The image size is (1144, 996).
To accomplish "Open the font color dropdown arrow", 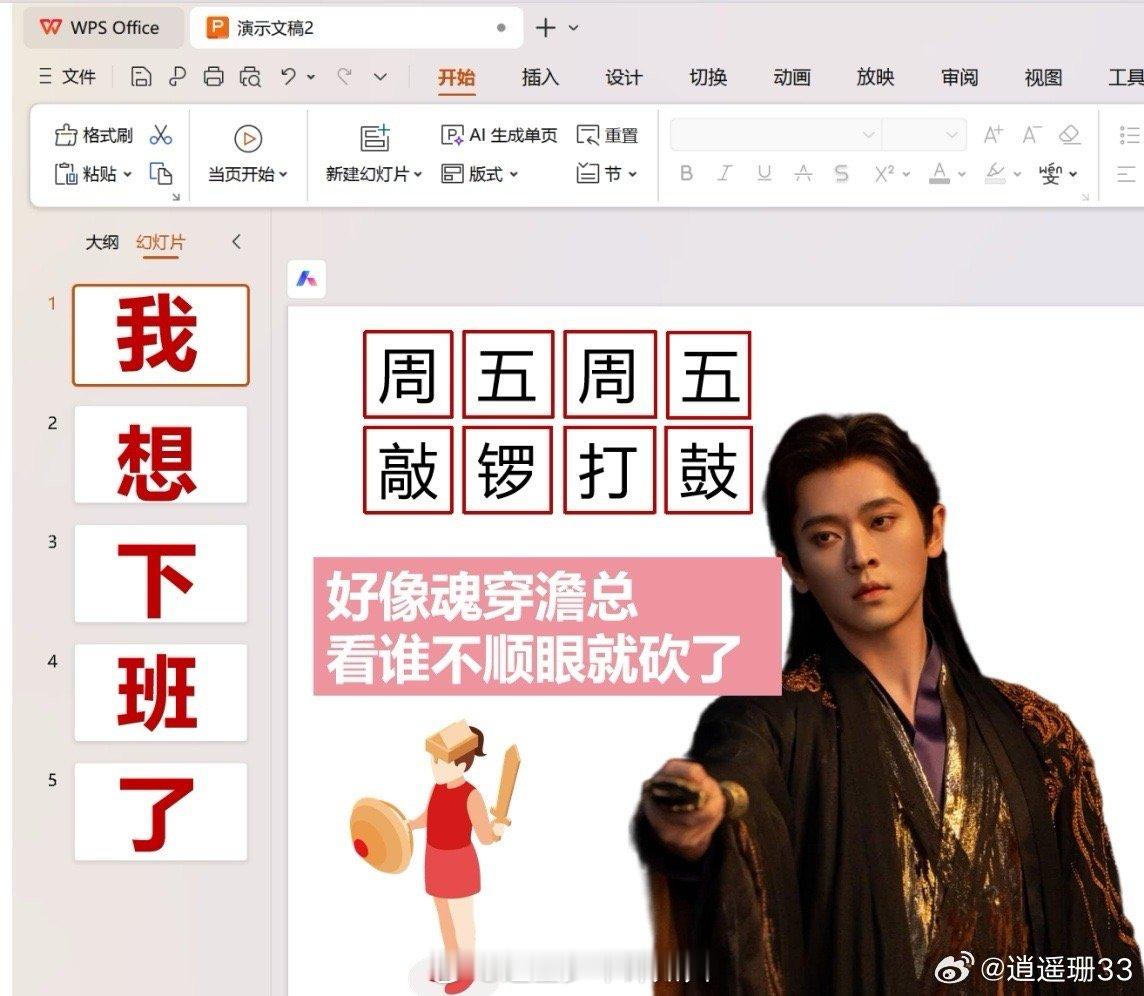I will point(962,174).
